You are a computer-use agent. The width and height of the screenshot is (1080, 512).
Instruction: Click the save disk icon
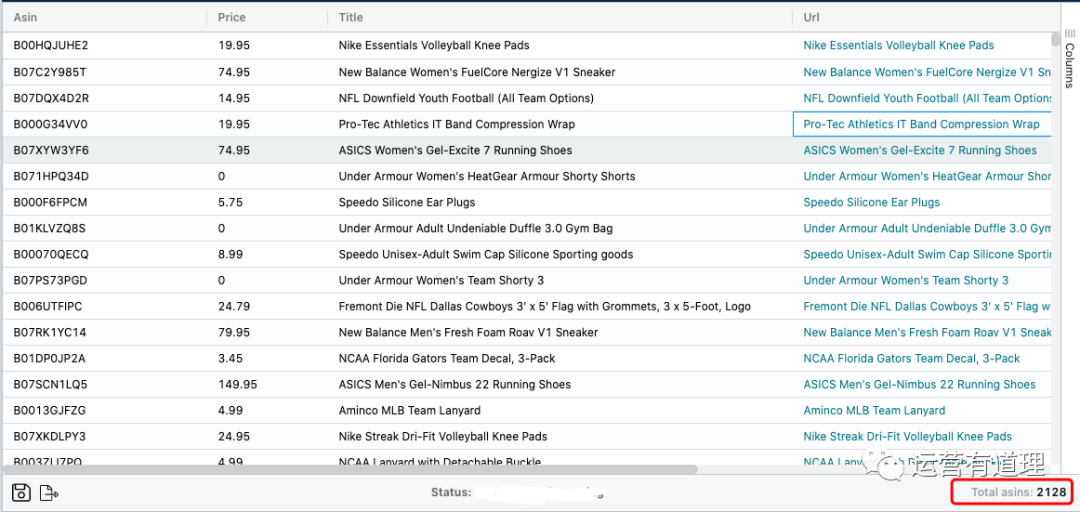(x=21, y=492)
